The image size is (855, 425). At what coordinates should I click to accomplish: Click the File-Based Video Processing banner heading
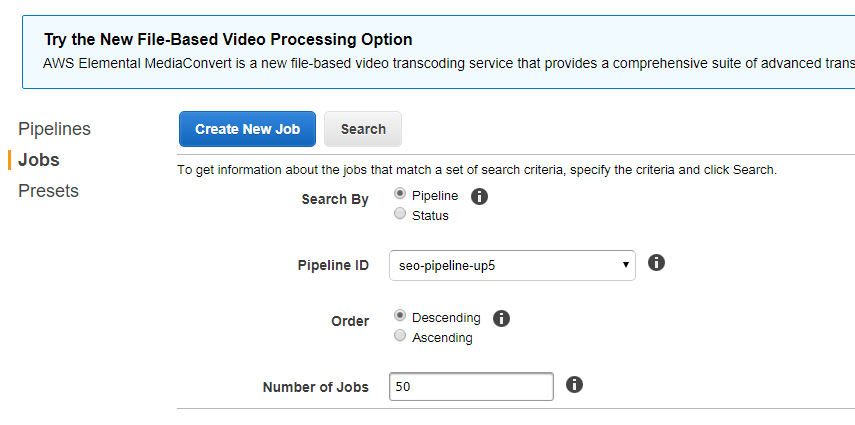(228, 40)
